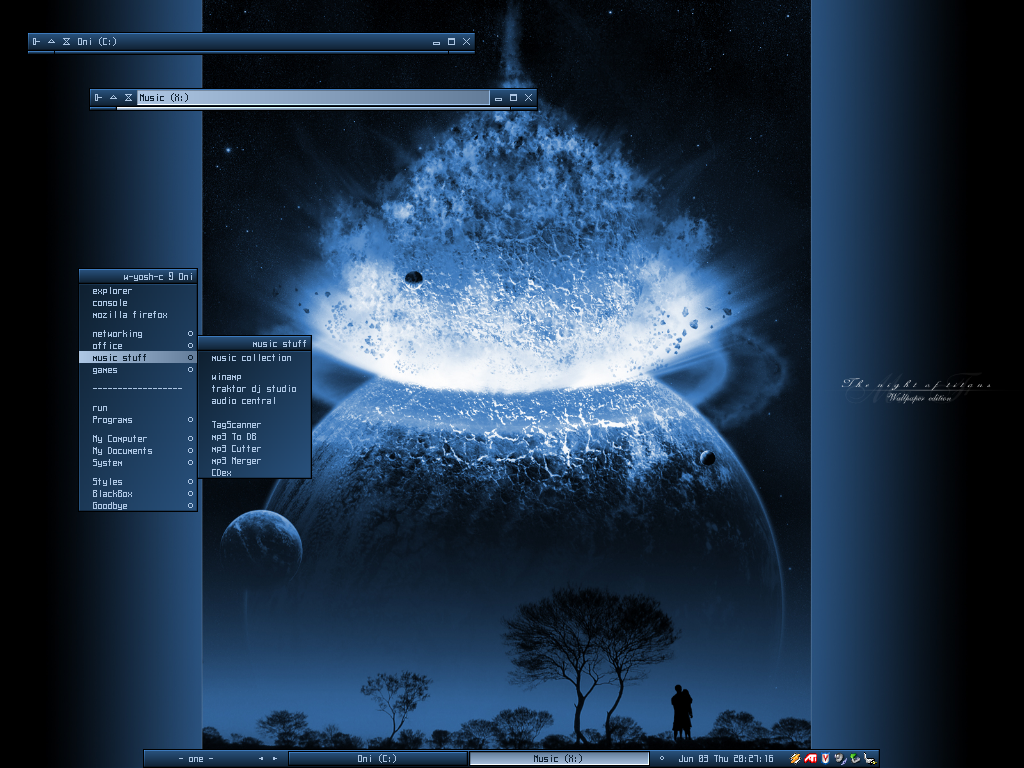Open music collection in music stuff submenu
Viewport: 1024px width, 768px height.
click(255, 358)
